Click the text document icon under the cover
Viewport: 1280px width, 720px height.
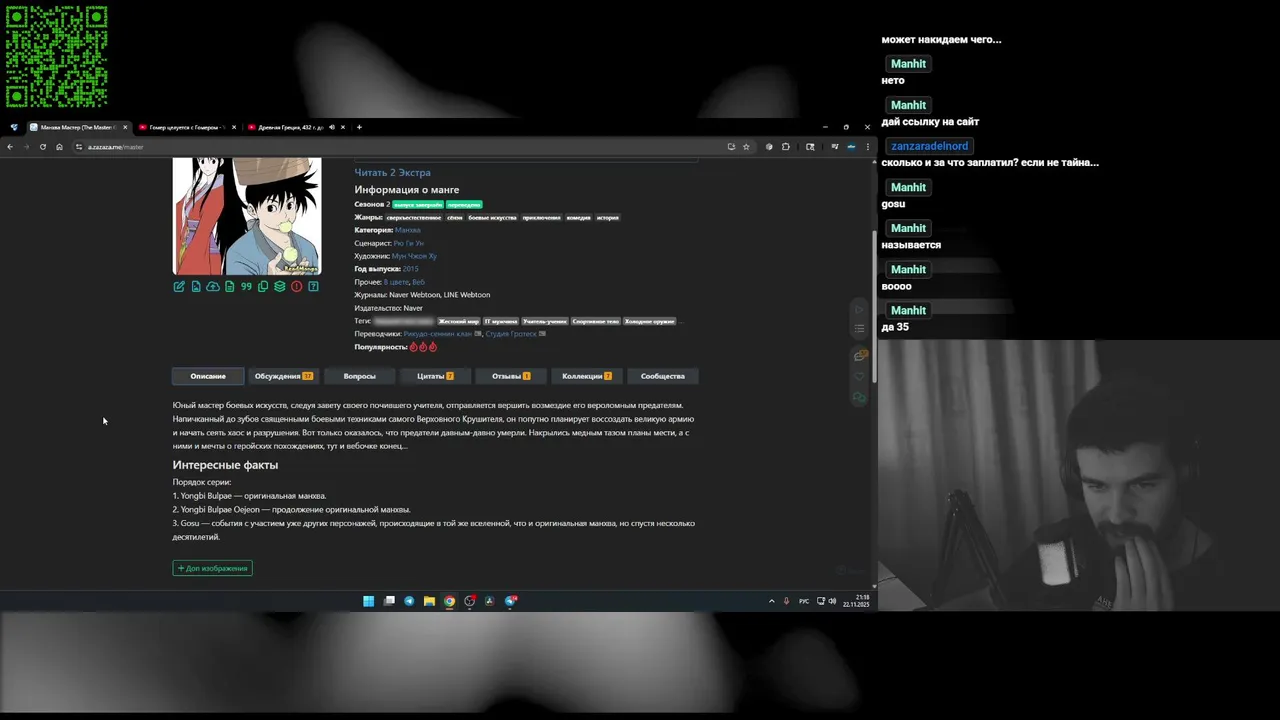(x=230, y=287)
